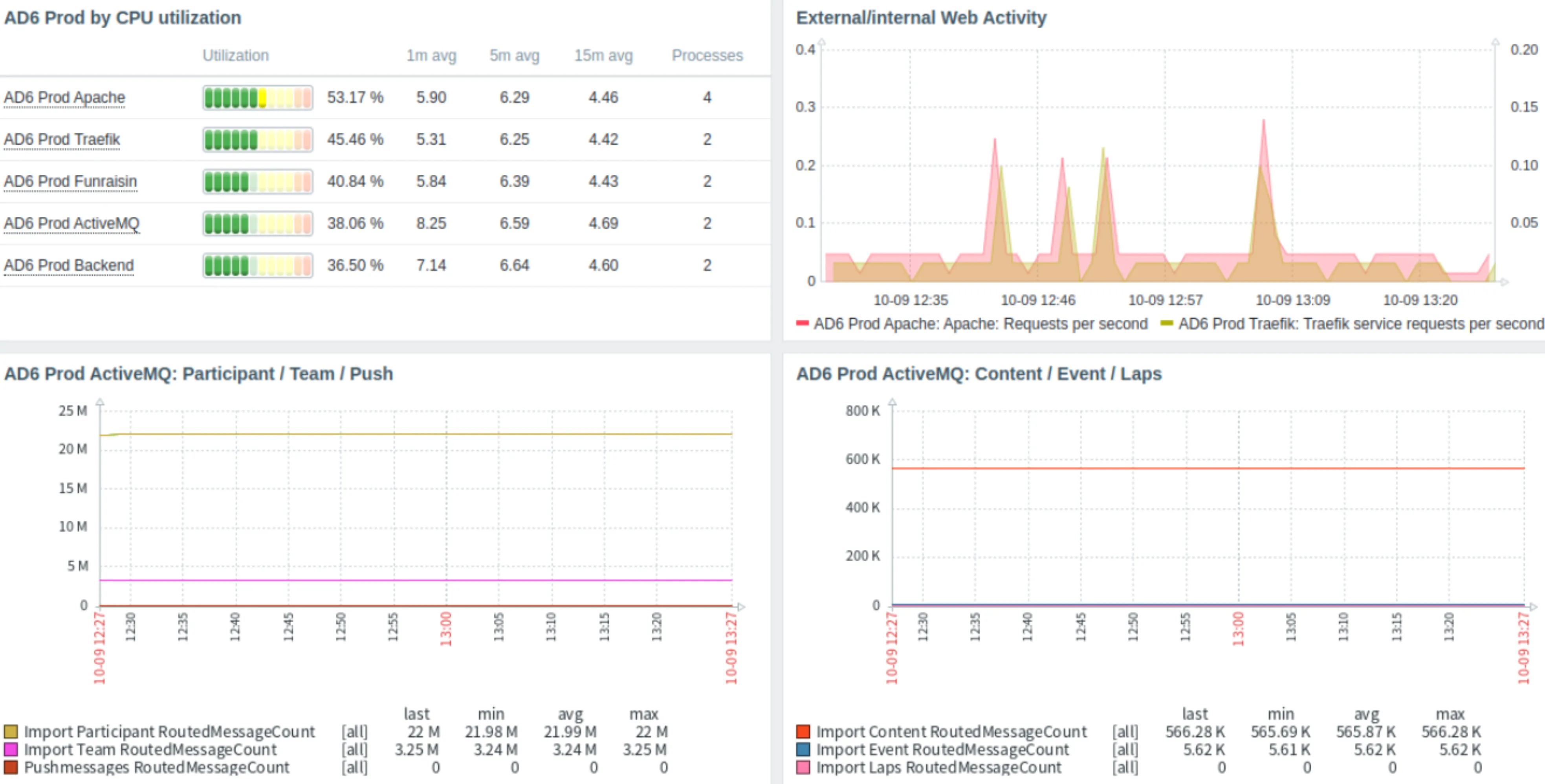Click the 10-09 13:20 axis label
This screenshot has width=1545, height=784.
click(1420, 300)
